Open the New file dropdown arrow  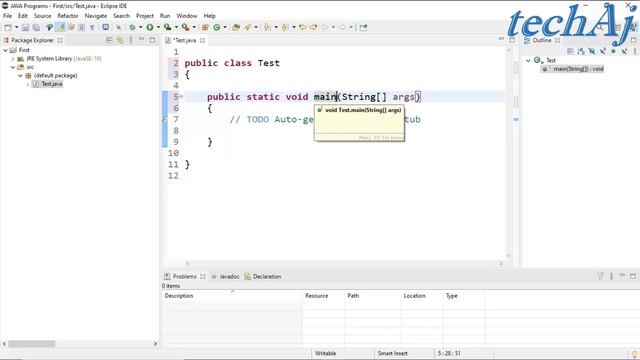[16, 27]
